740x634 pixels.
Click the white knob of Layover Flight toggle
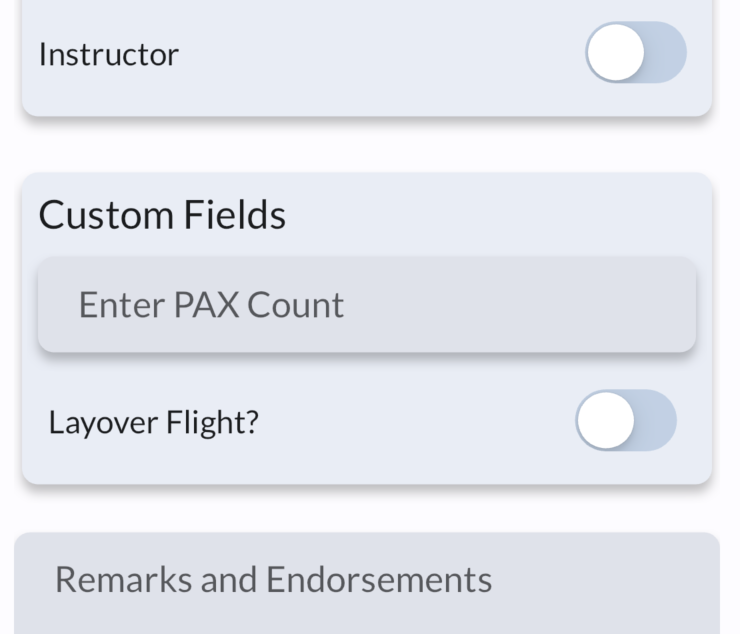(605, 421)
